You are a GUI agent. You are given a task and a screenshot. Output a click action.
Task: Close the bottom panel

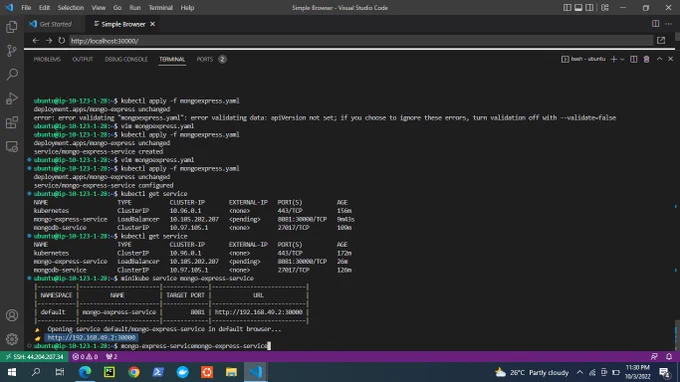[670, 59]
